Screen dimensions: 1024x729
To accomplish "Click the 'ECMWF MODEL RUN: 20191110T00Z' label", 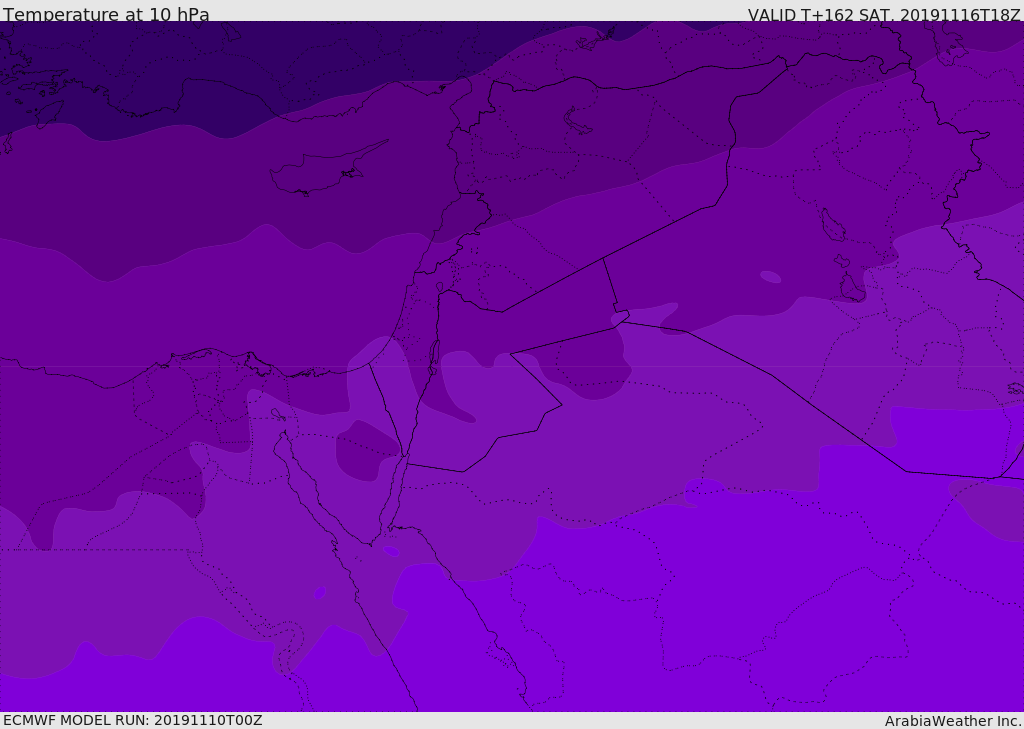I will (x=133, y=720).
